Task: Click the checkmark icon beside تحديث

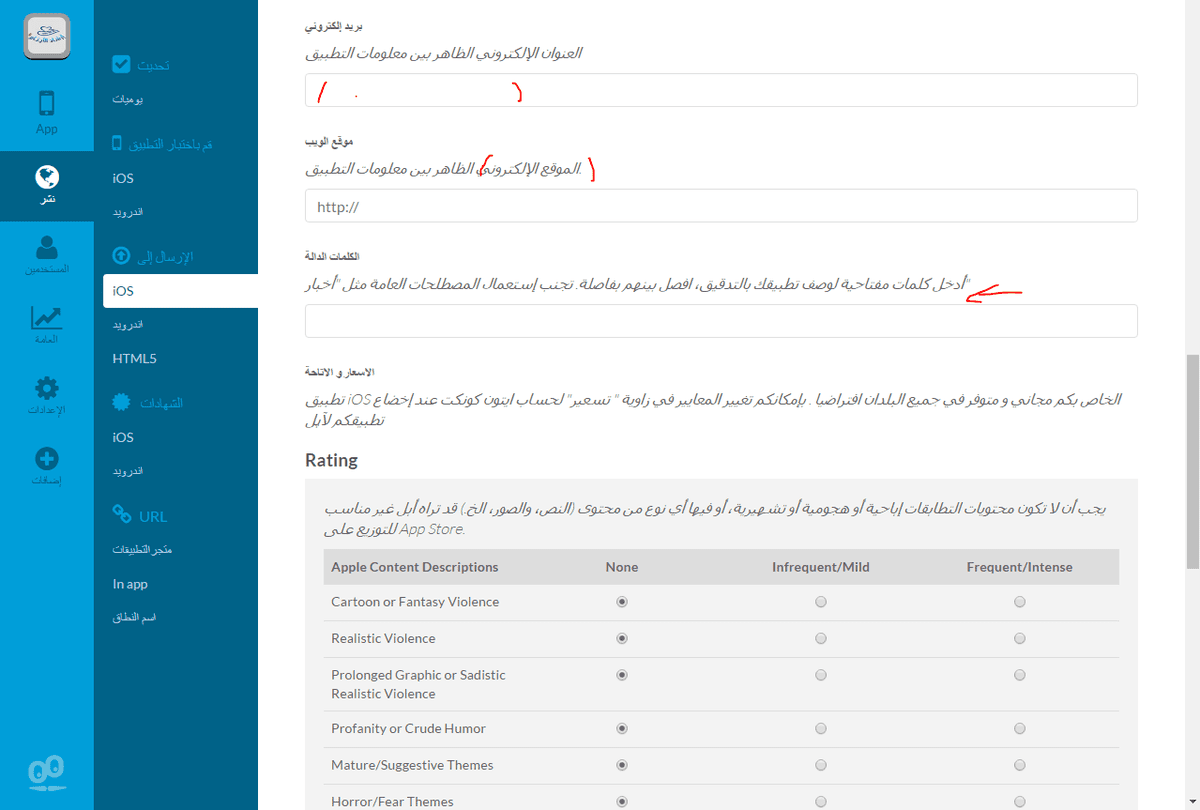Action: [x=121, y=65]
